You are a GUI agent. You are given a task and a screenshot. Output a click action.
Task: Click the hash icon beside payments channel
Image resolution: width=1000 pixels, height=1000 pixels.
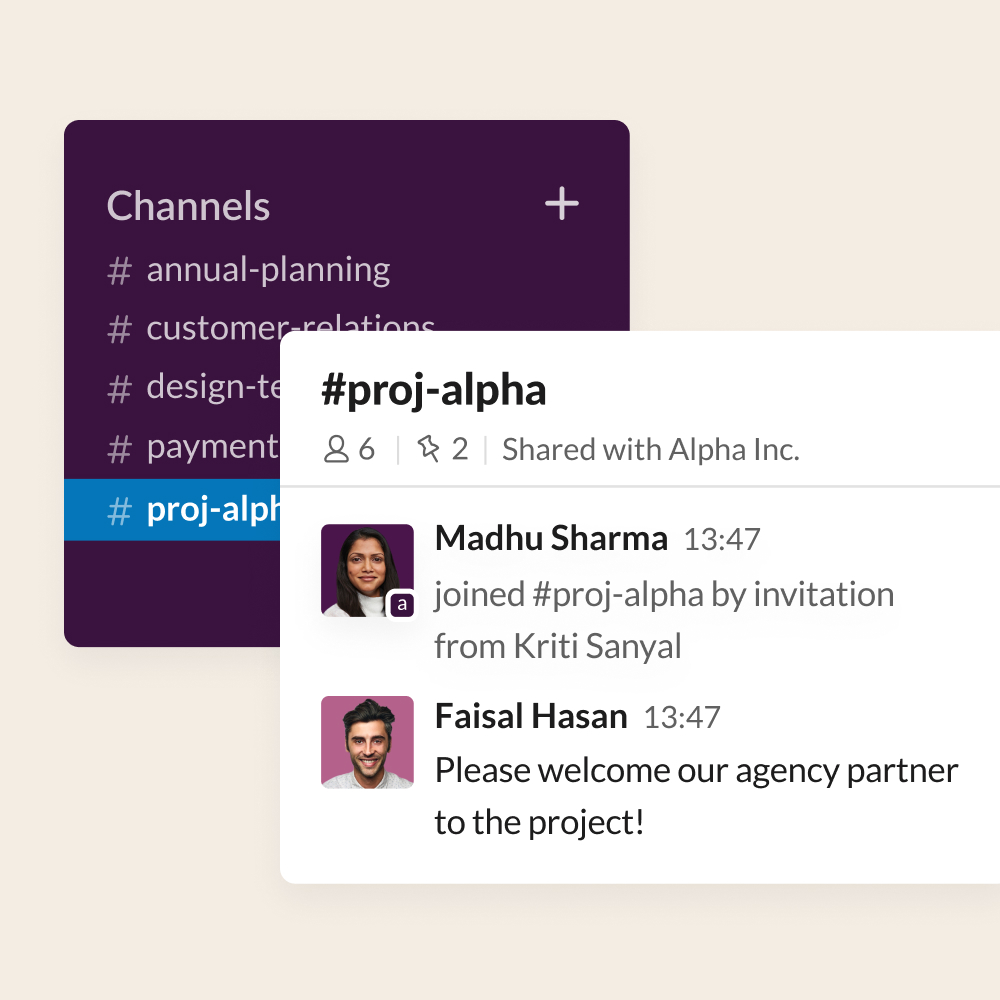pyautogui.click(x=118, y=448)
